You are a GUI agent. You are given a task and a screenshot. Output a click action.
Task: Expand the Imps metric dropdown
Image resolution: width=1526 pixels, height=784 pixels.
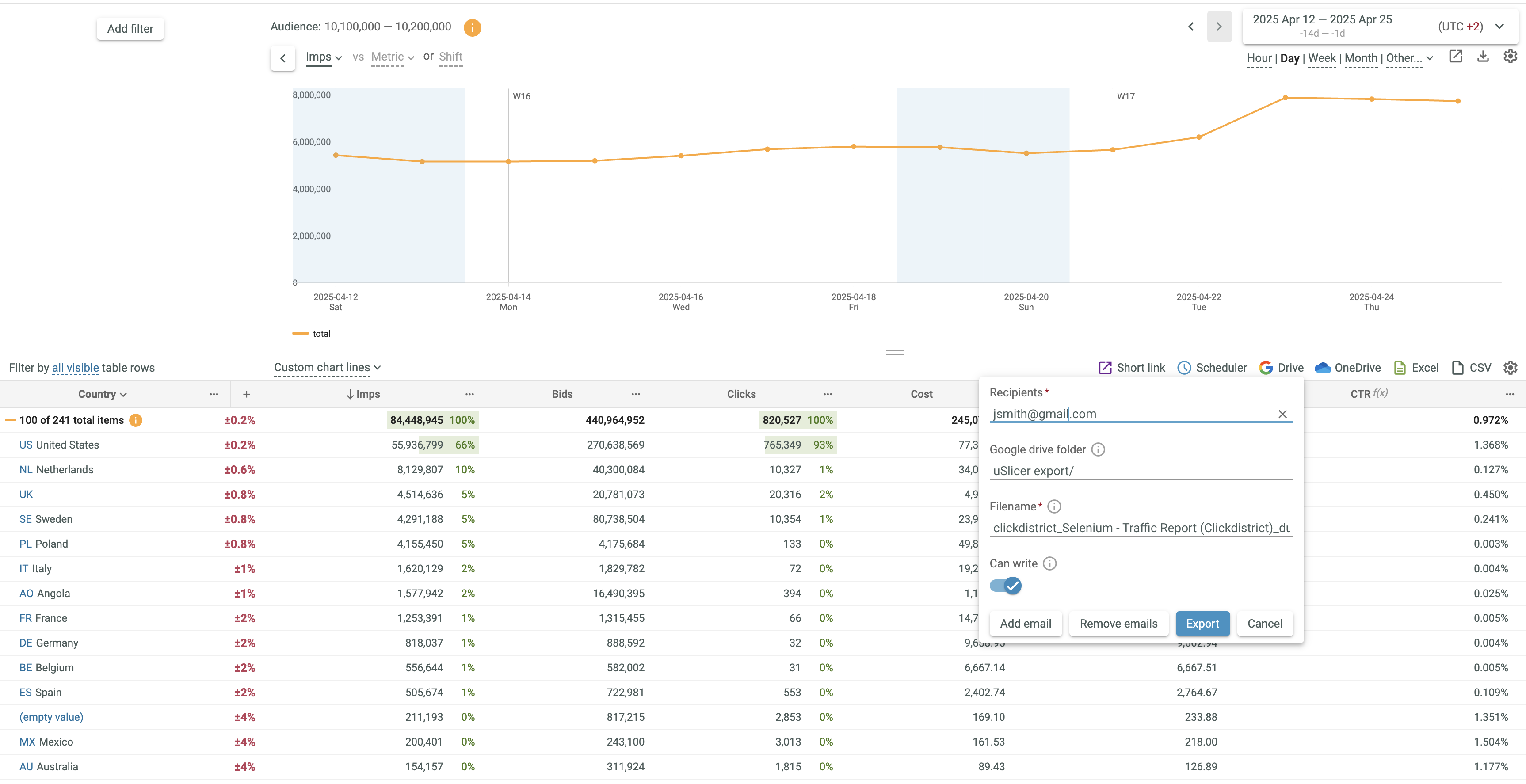(x=324, y=57)
